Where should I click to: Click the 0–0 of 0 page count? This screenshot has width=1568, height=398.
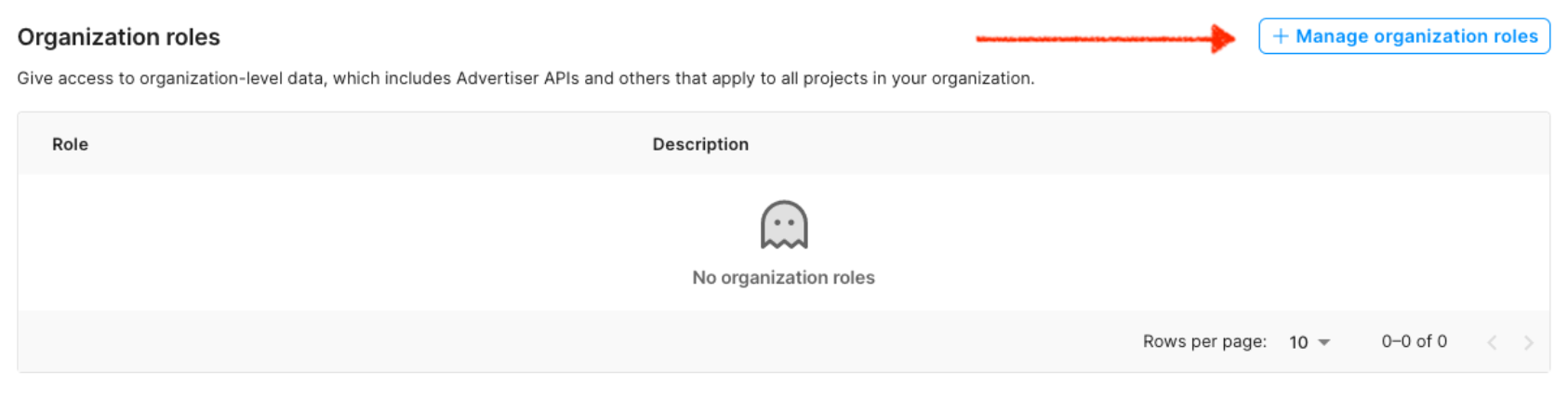[1414, 341]
